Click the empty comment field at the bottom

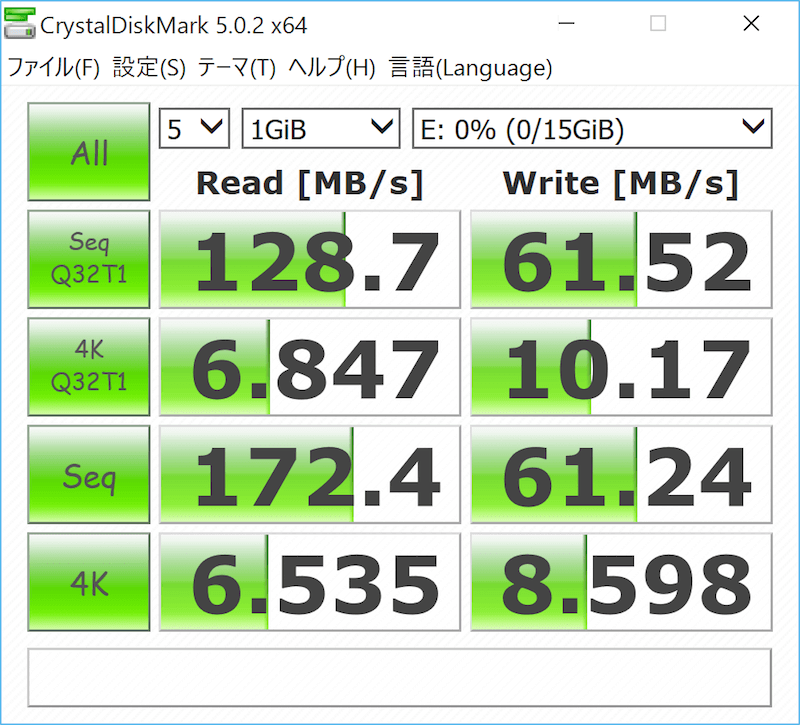coord(399,678)
